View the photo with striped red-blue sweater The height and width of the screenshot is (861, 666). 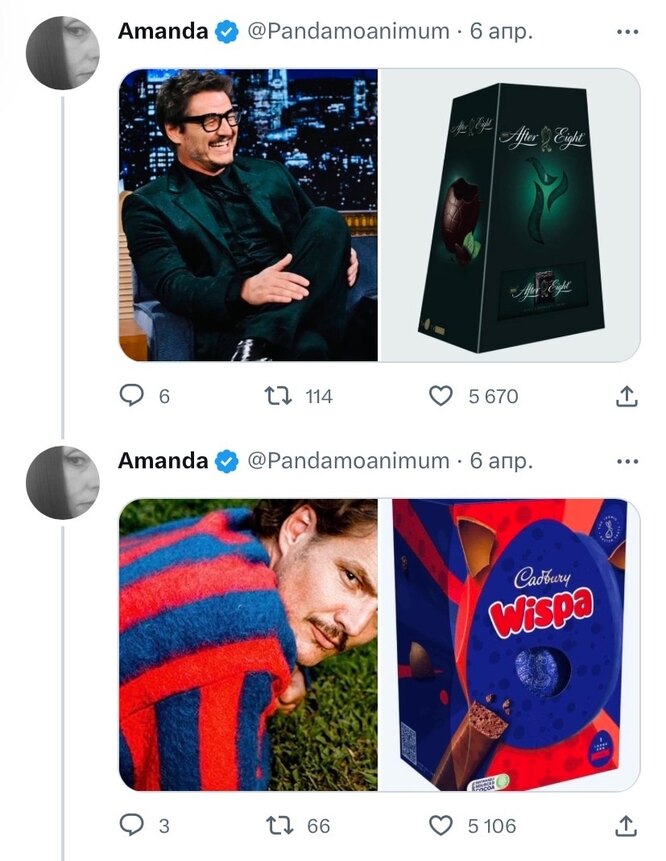tap(248, 645)
